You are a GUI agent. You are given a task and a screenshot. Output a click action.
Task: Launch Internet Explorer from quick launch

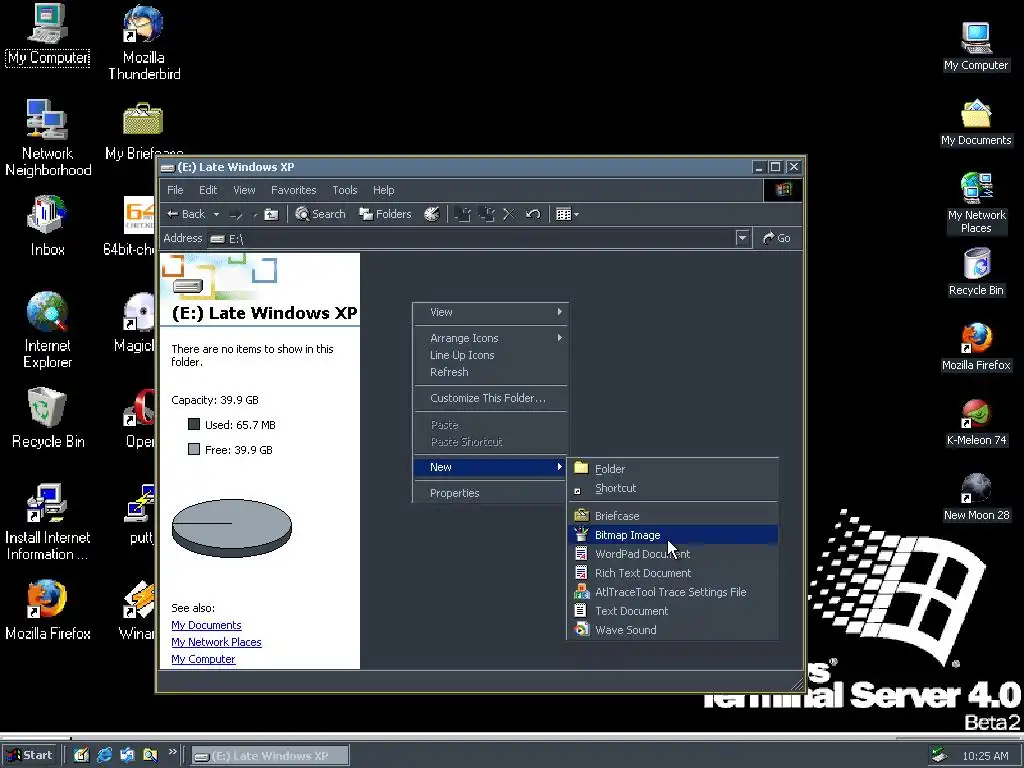(x=104, y=755)
